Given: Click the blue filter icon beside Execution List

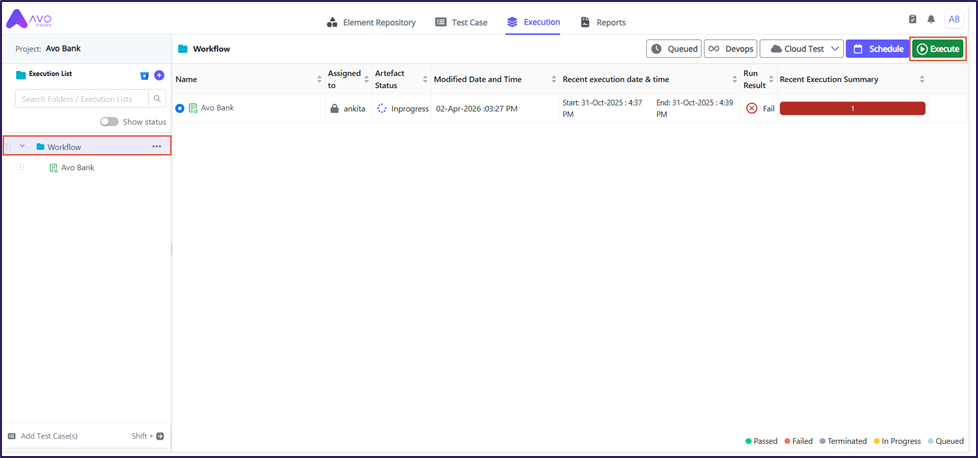Looking at the screenshot, I should 144,75.
